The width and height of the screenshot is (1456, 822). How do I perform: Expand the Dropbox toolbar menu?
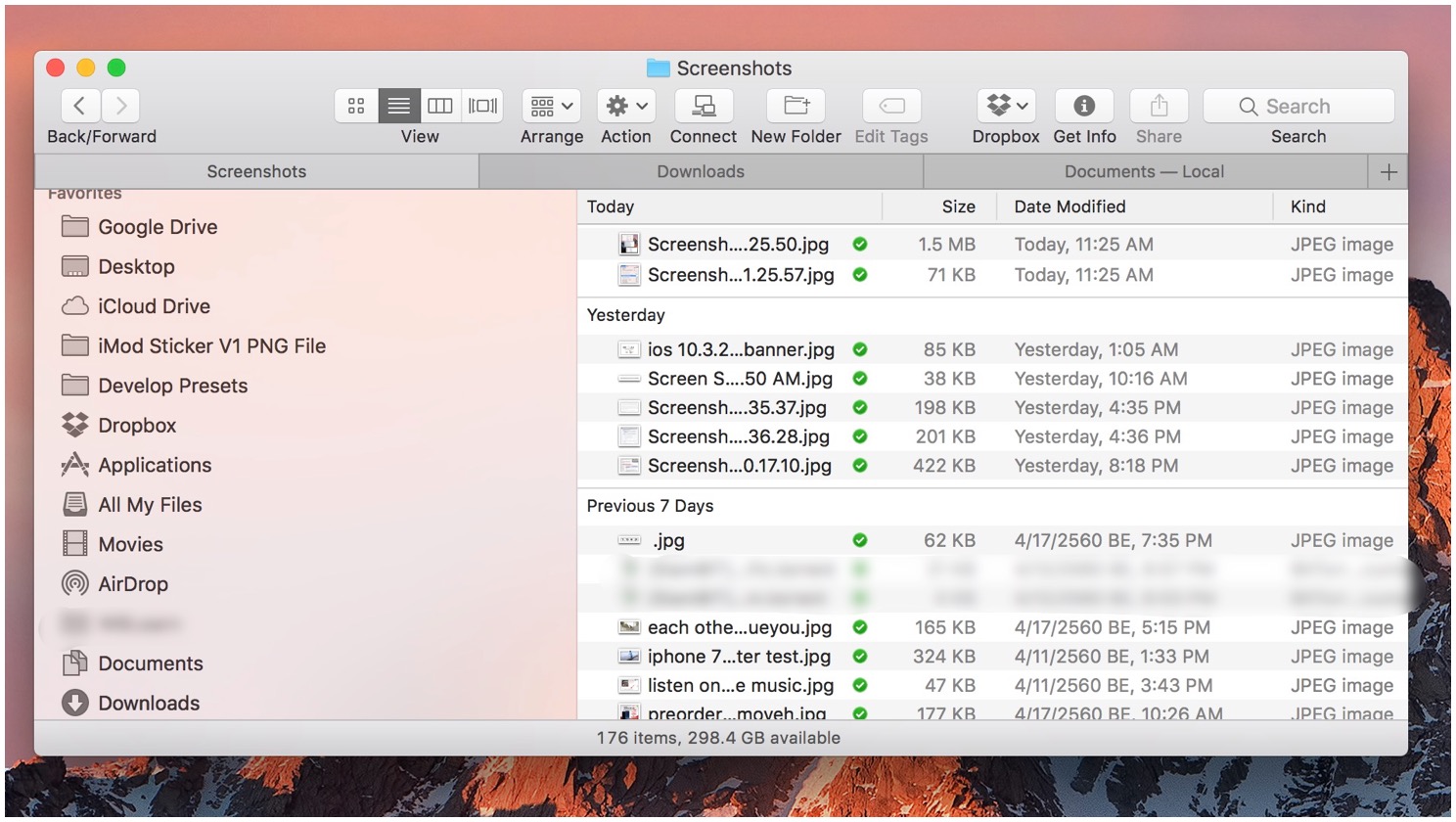[1006, 106]
